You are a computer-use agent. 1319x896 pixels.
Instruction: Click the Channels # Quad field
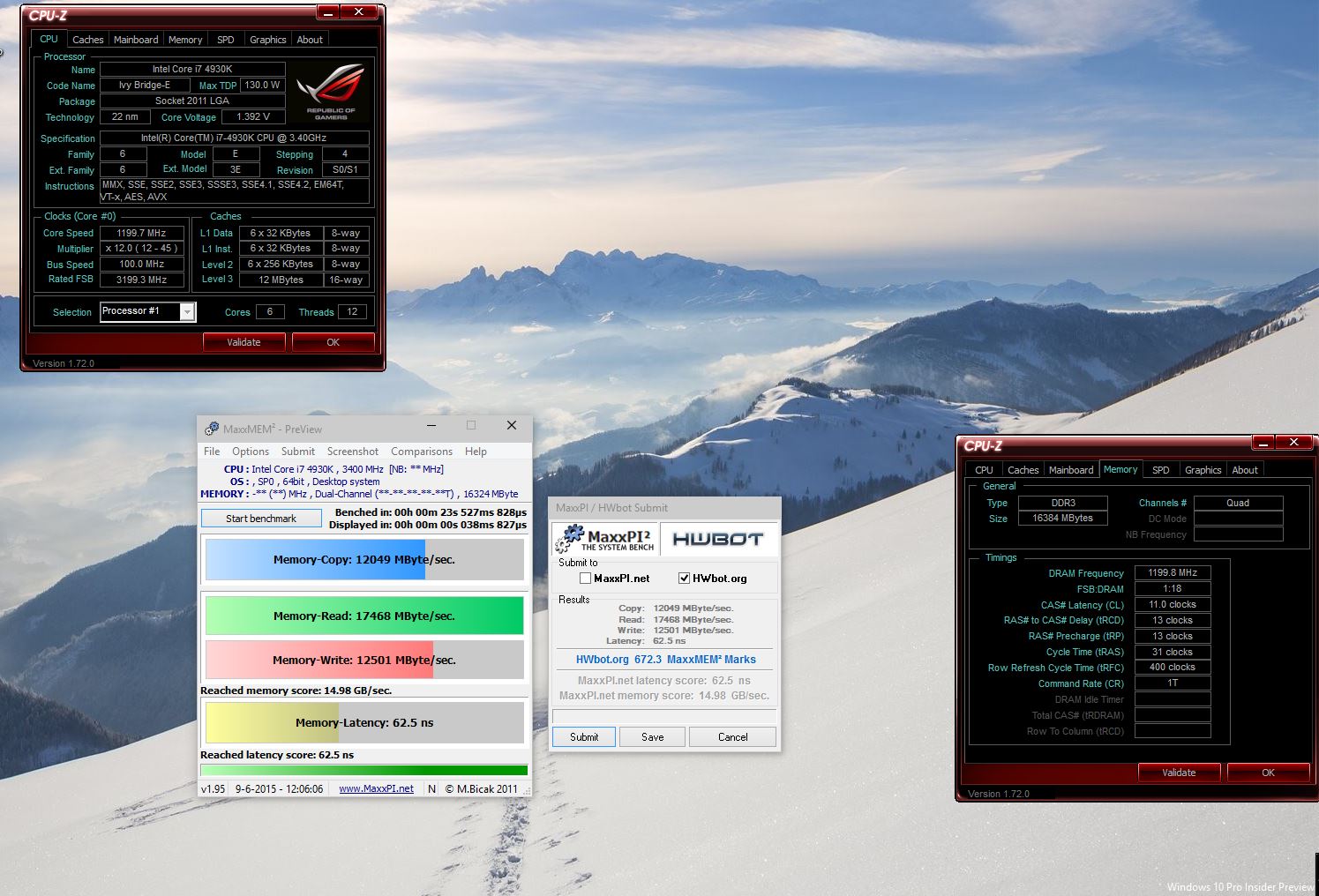pyautogui.click(x=1238, y=503)
